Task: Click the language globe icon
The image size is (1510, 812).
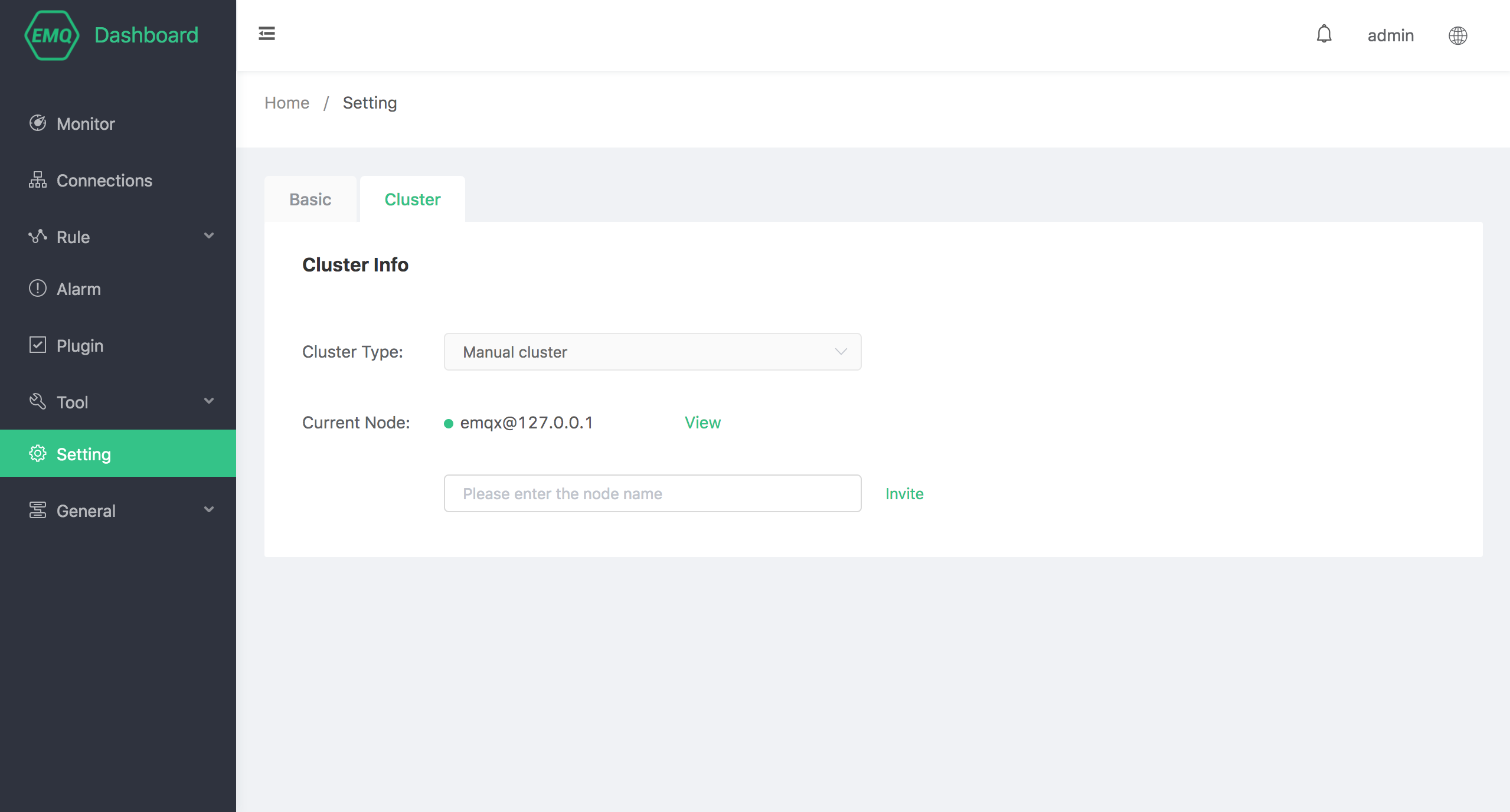Action: pyautogui.click(x=1457, y=35)
